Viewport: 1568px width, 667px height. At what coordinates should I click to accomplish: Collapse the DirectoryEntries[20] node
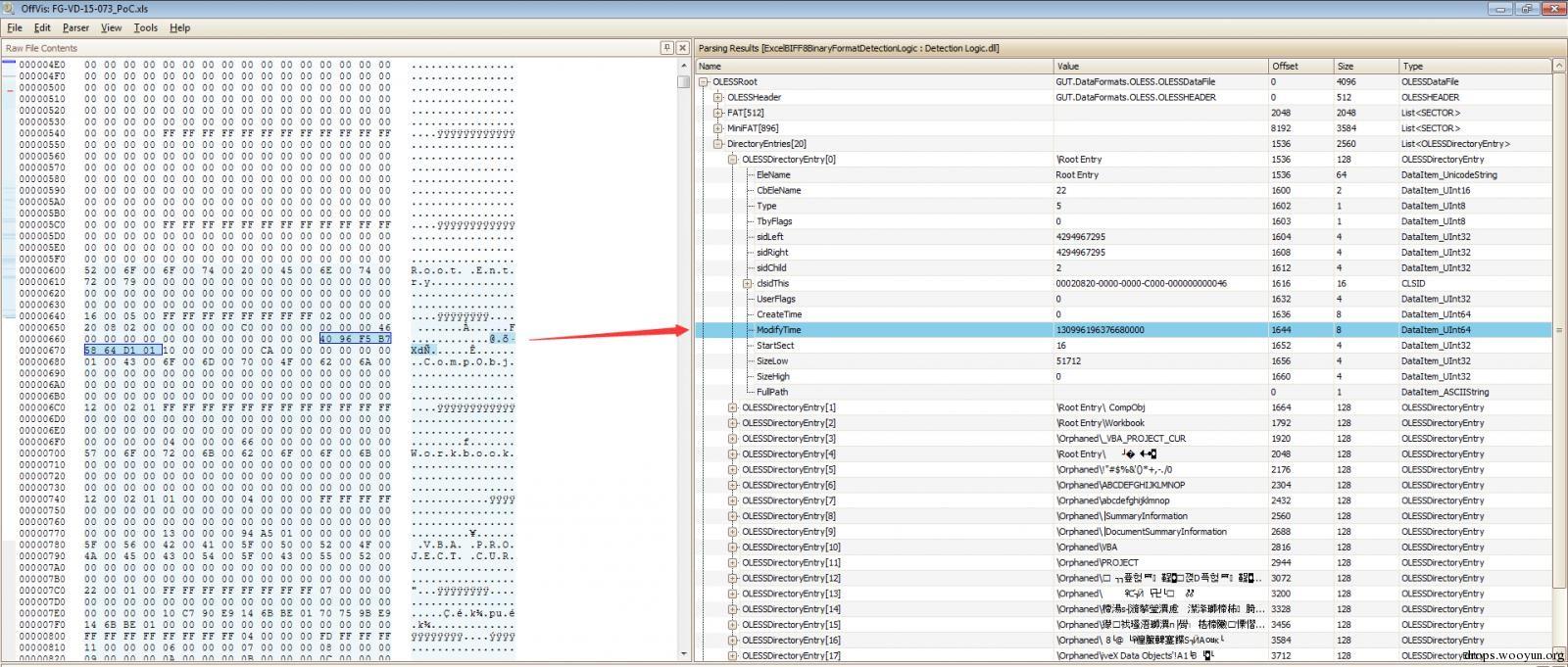point(717,144)
